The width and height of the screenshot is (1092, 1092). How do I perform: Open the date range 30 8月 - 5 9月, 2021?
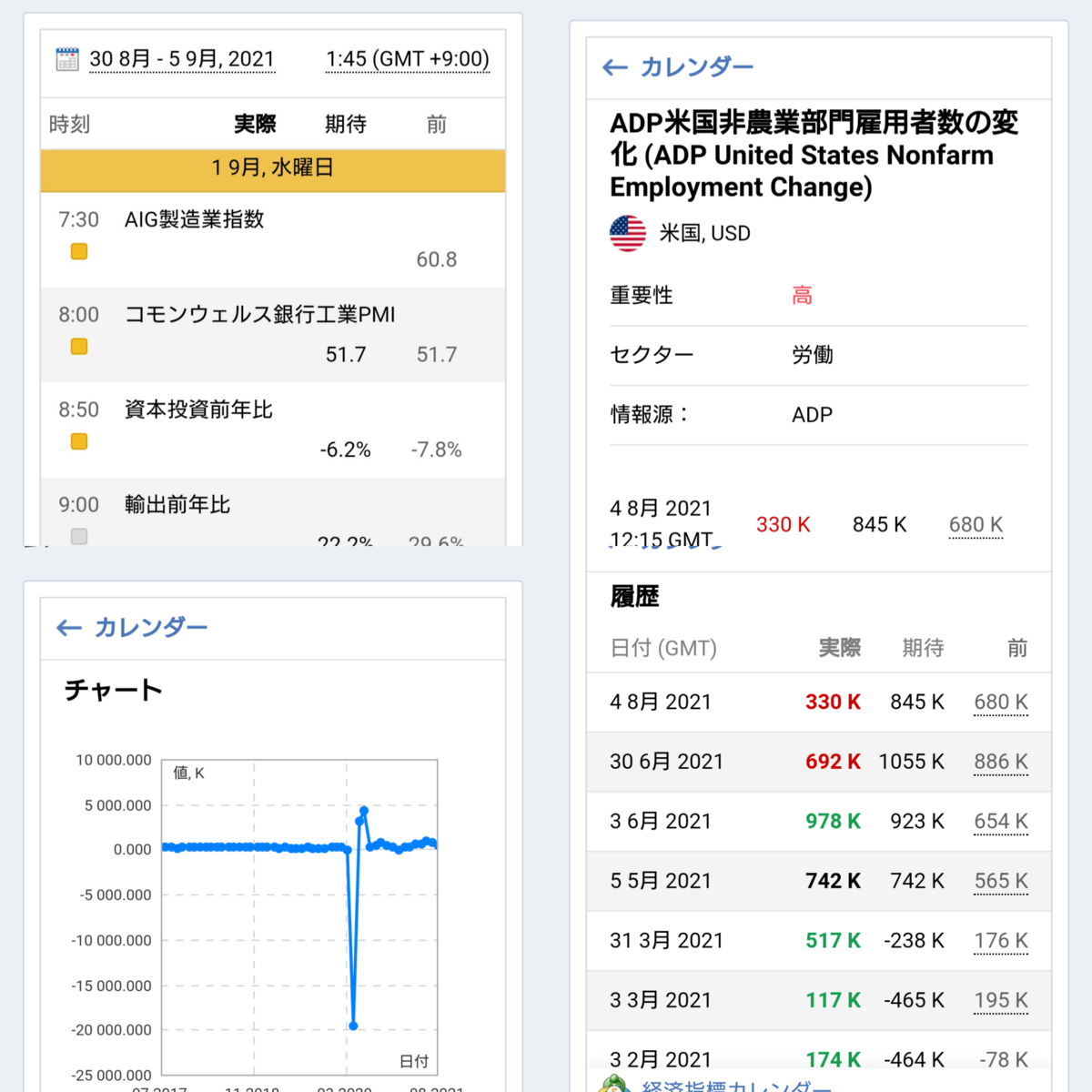click(182, 59)
